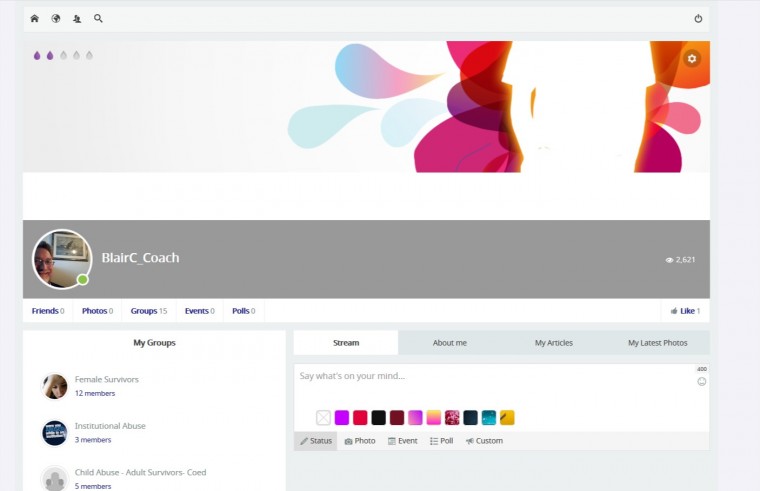Choose the Photo post type
Screen dimensions: 760x491
pos(360,441)
